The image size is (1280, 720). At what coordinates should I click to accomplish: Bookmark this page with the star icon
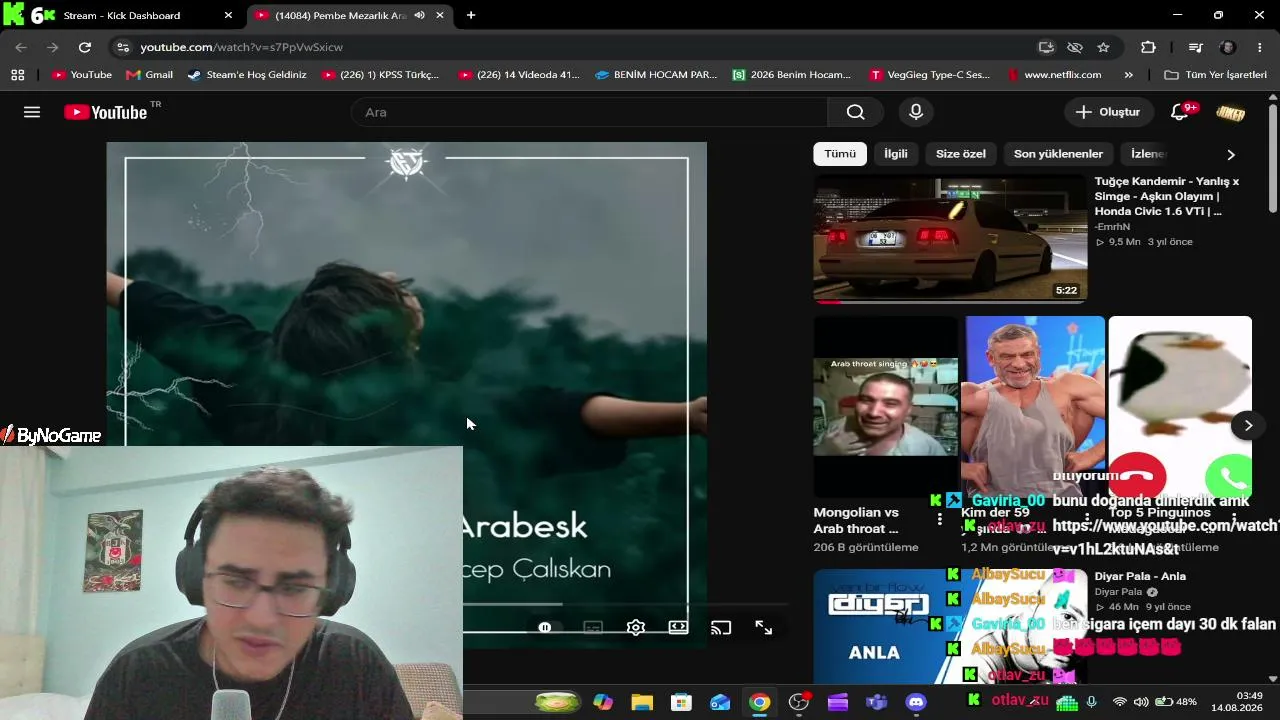click(x=1103, y=47)
